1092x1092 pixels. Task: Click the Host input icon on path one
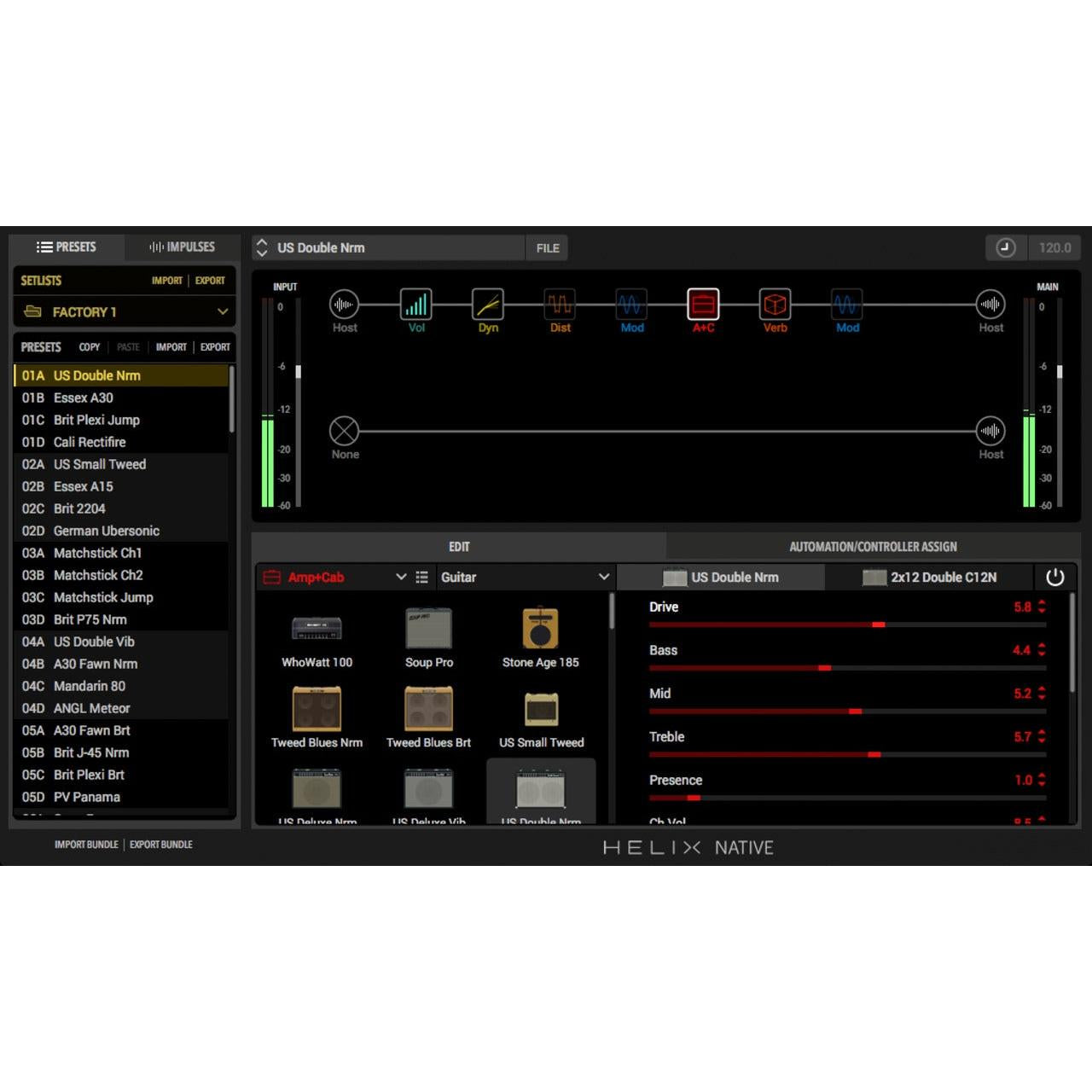click(344, 304)
